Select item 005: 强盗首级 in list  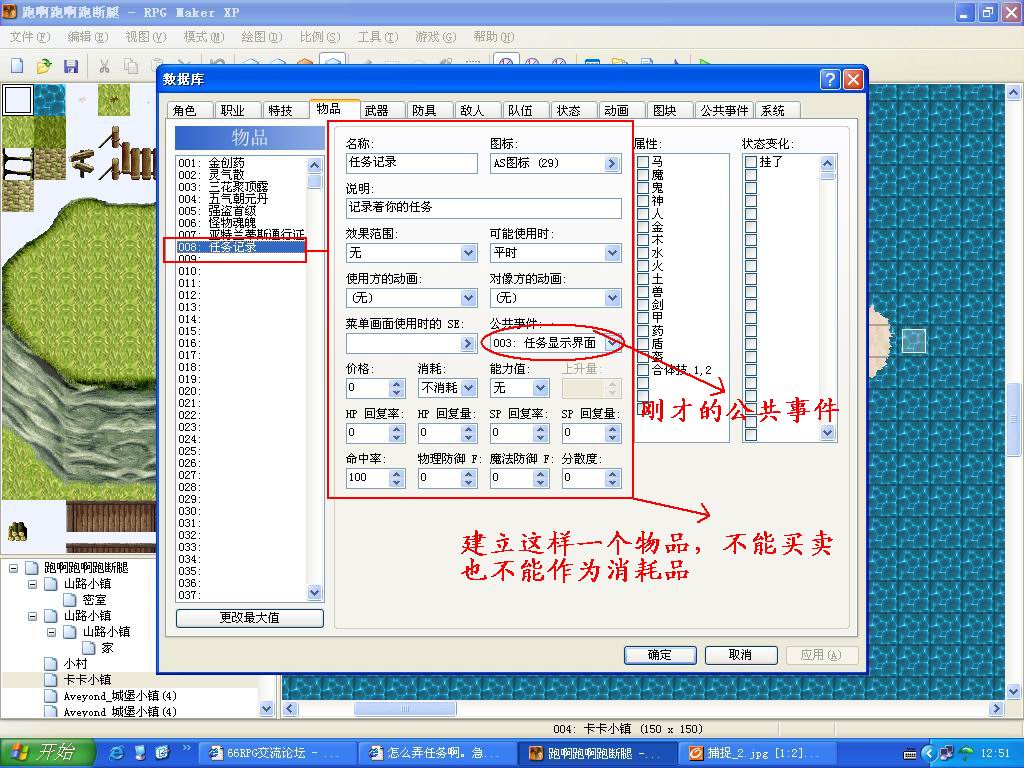[241, 211]
